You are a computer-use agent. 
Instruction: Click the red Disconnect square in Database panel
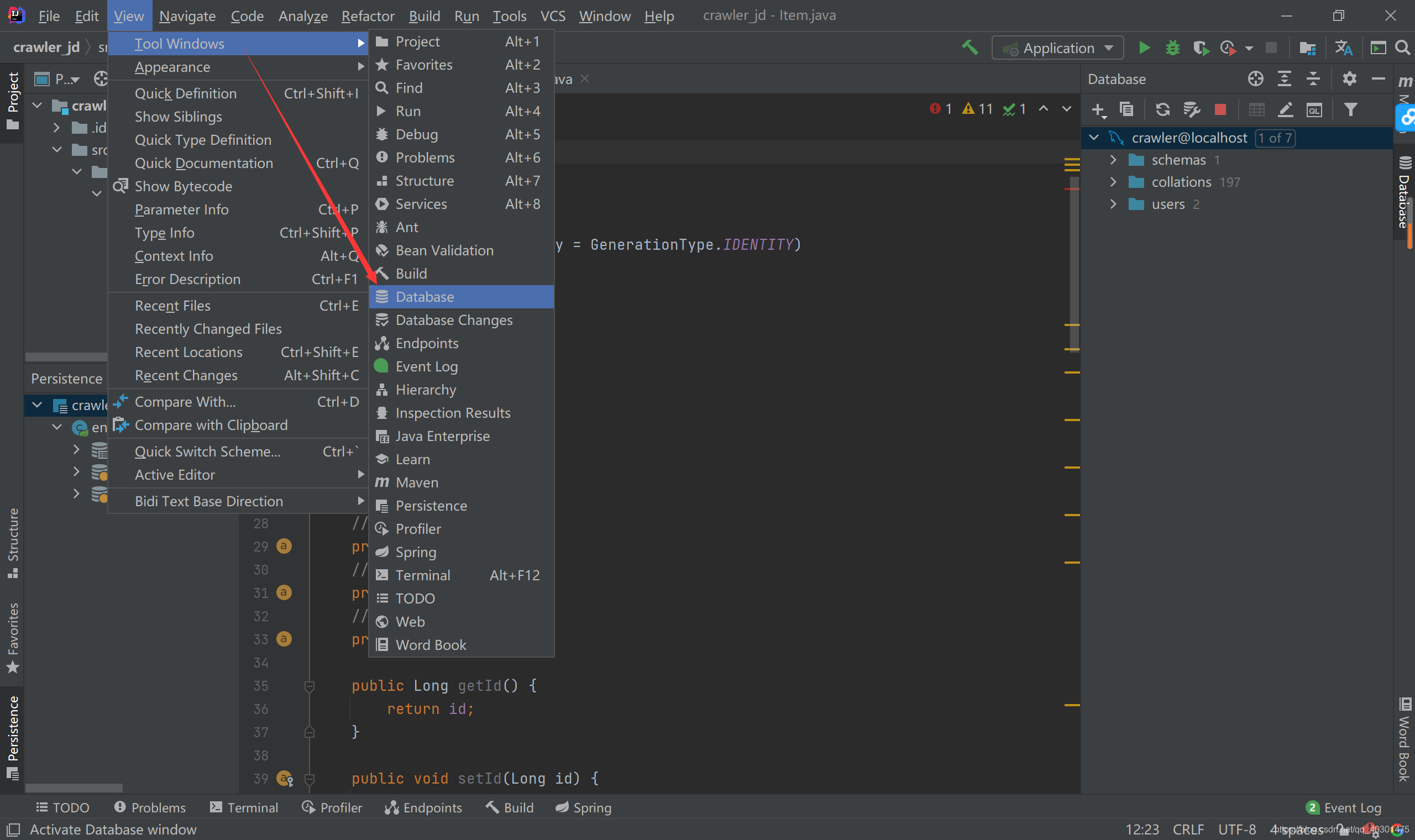click(x=1220, y=109)
